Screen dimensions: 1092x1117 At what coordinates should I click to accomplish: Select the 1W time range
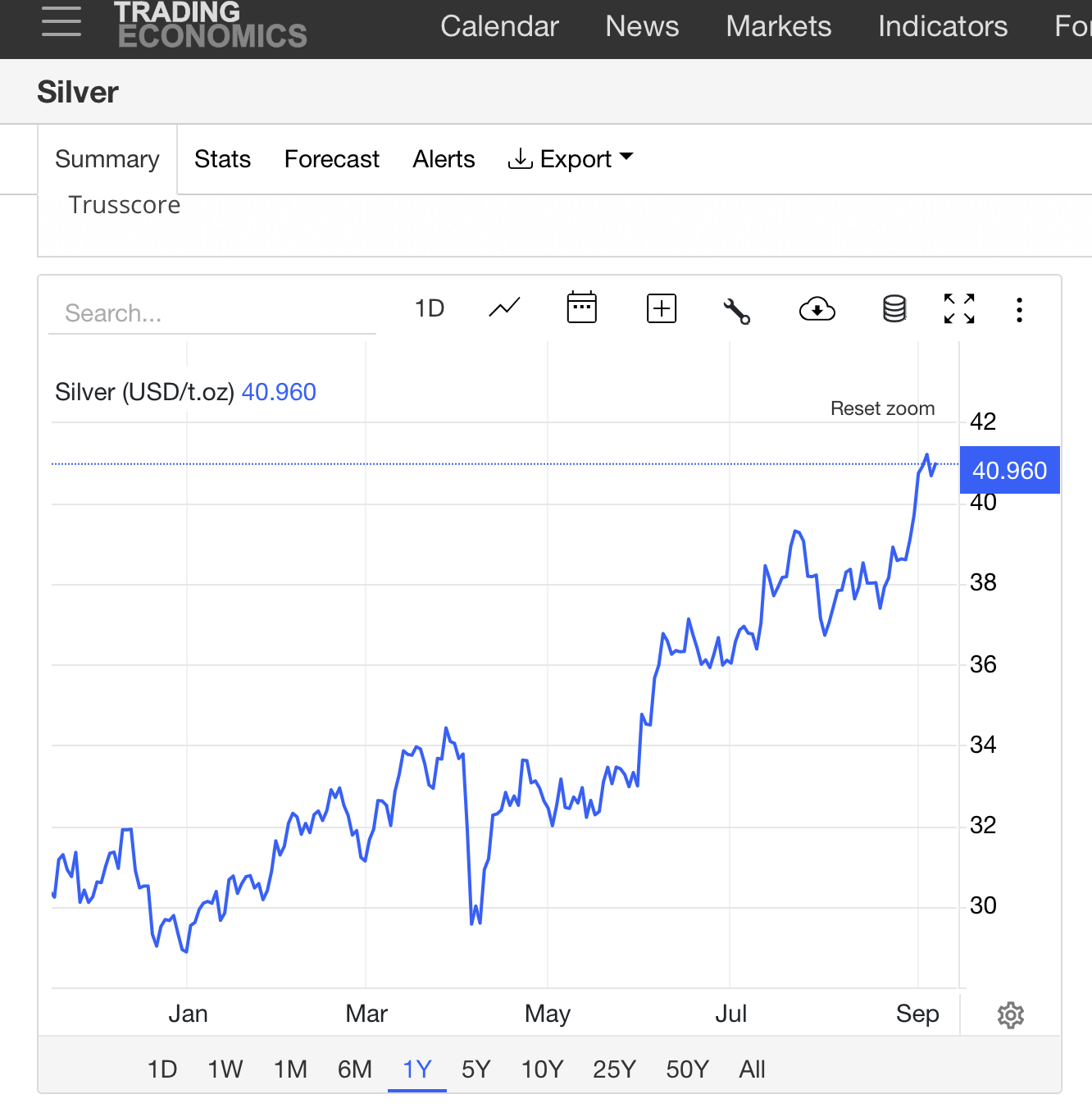click(225, 1069)
